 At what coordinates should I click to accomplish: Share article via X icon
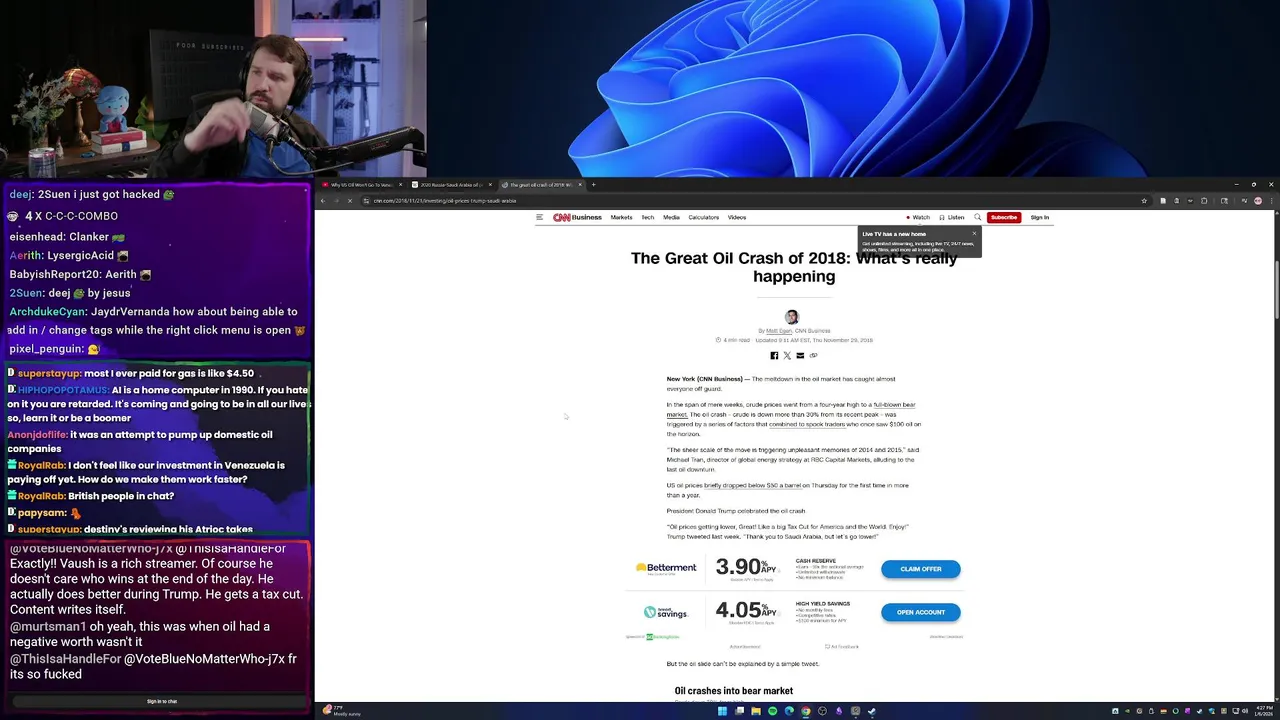tap(787, 356)
